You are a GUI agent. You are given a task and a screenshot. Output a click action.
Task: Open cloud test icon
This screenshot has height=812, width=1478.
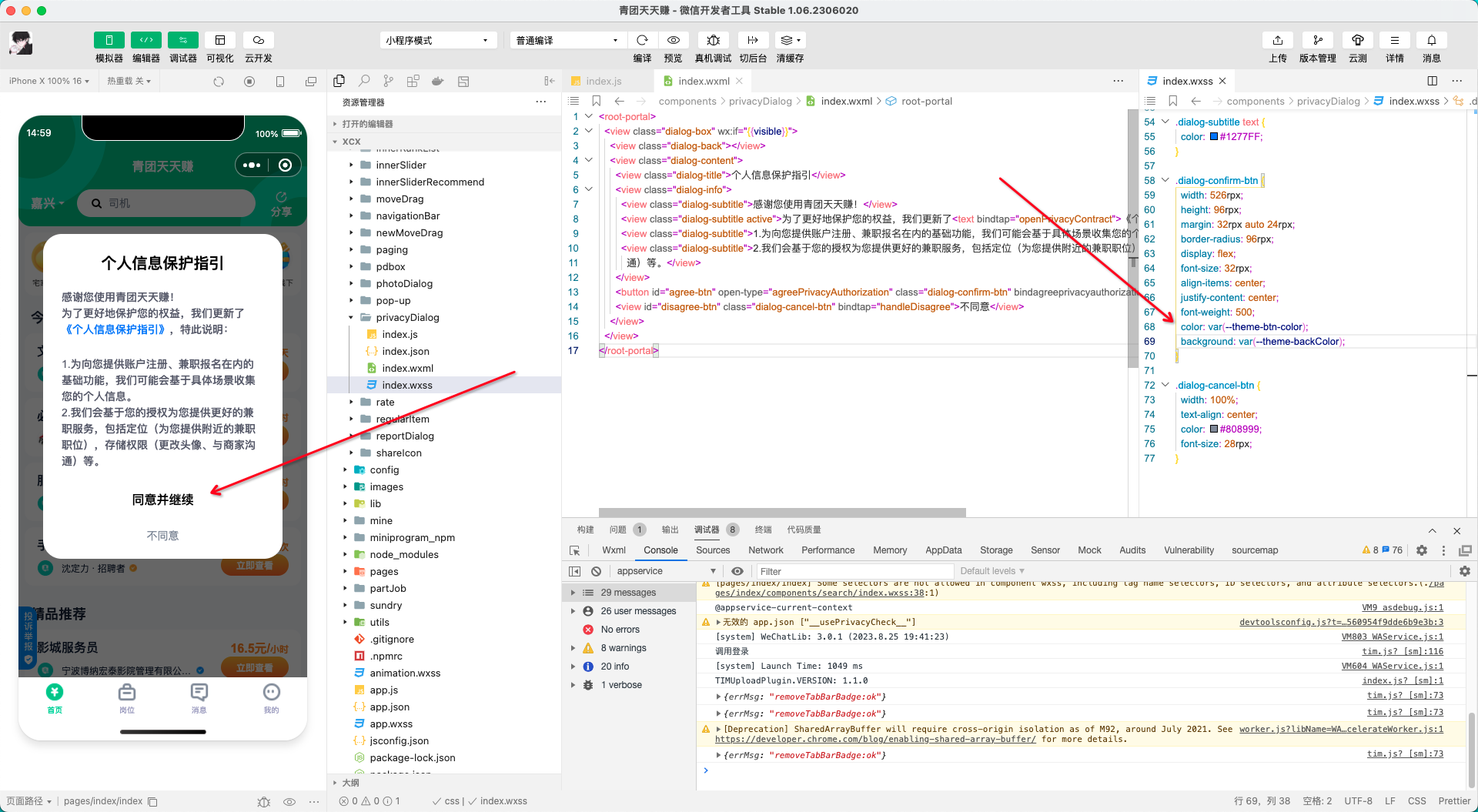point(1358,40)
